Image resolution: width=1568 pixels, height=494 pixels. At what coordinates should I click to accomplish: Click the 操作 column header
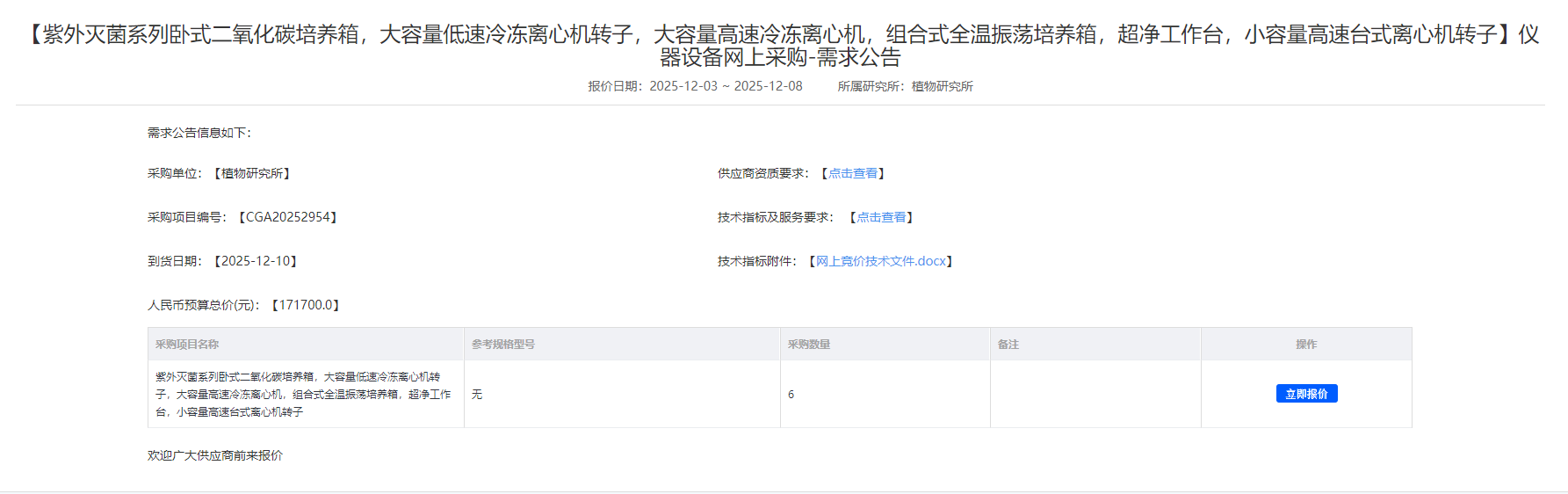(x=1305, y=345)
